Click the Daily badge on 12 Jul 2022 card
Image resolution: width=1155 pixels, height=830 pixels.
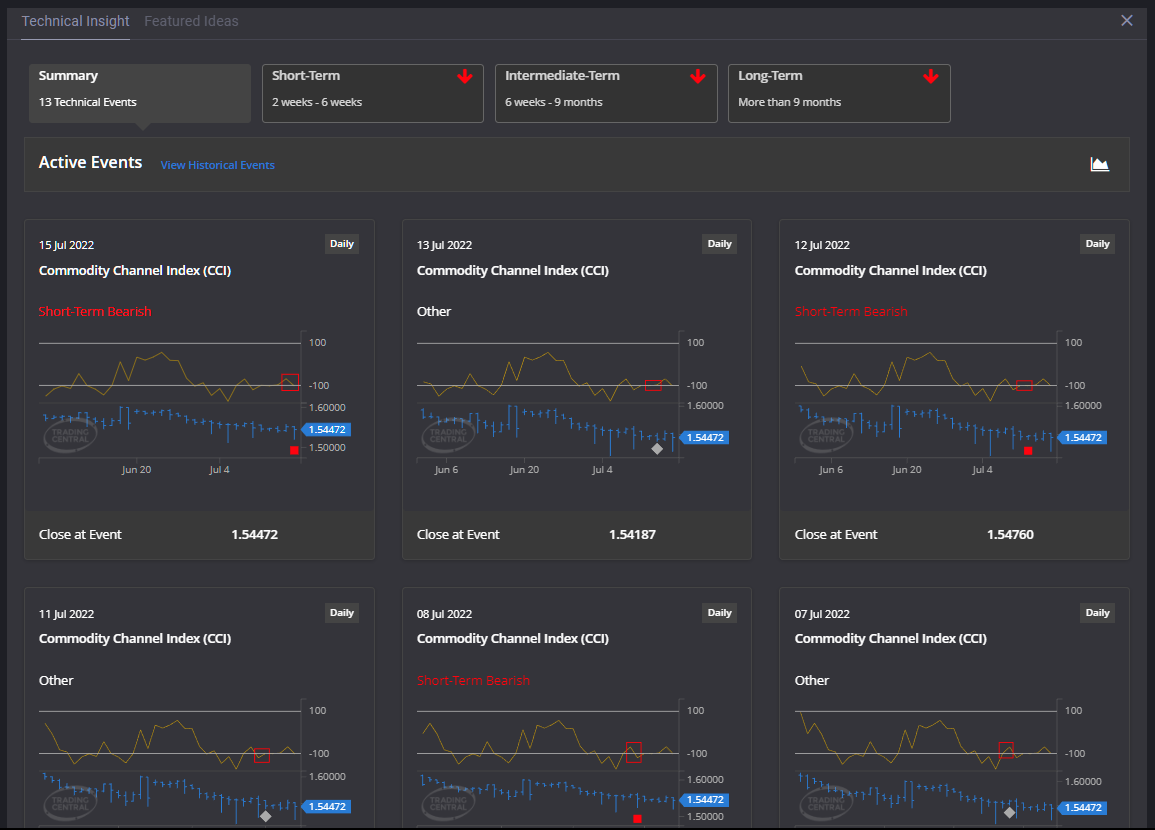pyautogui.click(x=1097, y=244)
